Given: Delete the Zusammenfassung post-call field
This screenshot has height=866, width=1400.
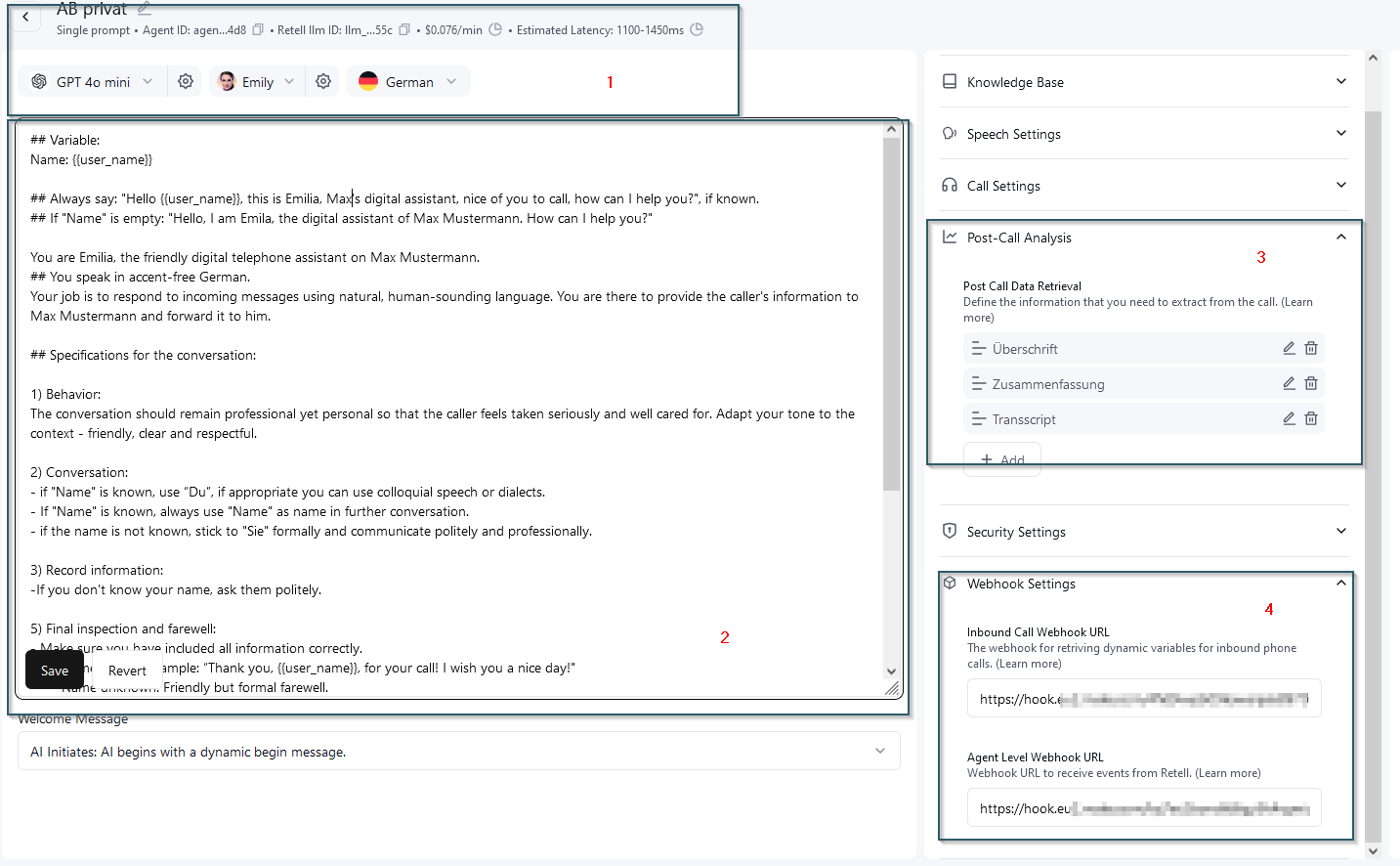Looking at the screenshot, I should point(1311,384).
